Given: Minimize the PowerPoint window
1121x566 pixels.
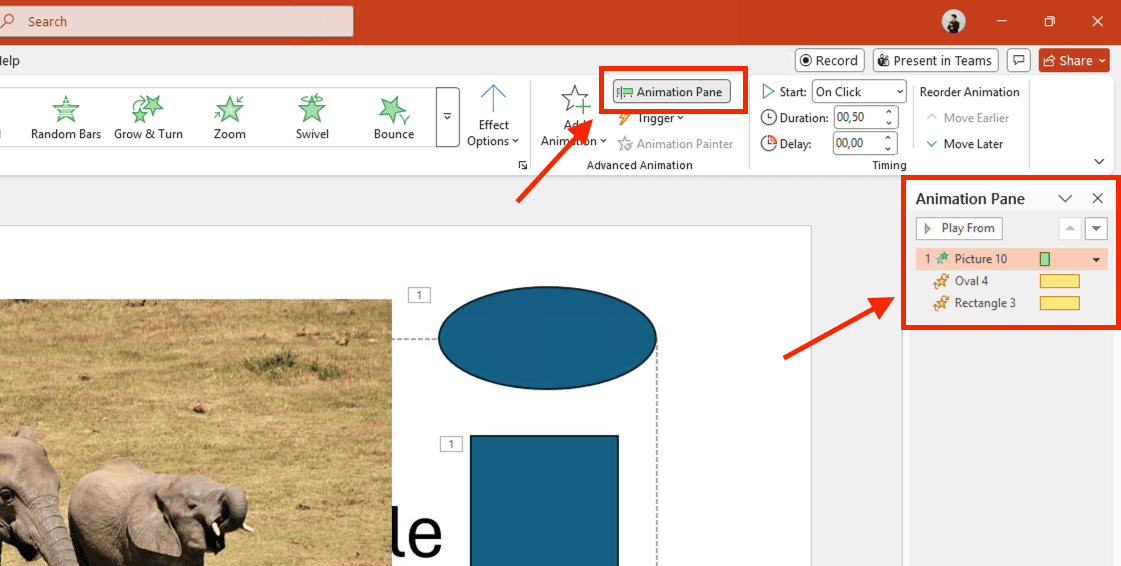Looking at the screenshot, I should [1001, 21].
